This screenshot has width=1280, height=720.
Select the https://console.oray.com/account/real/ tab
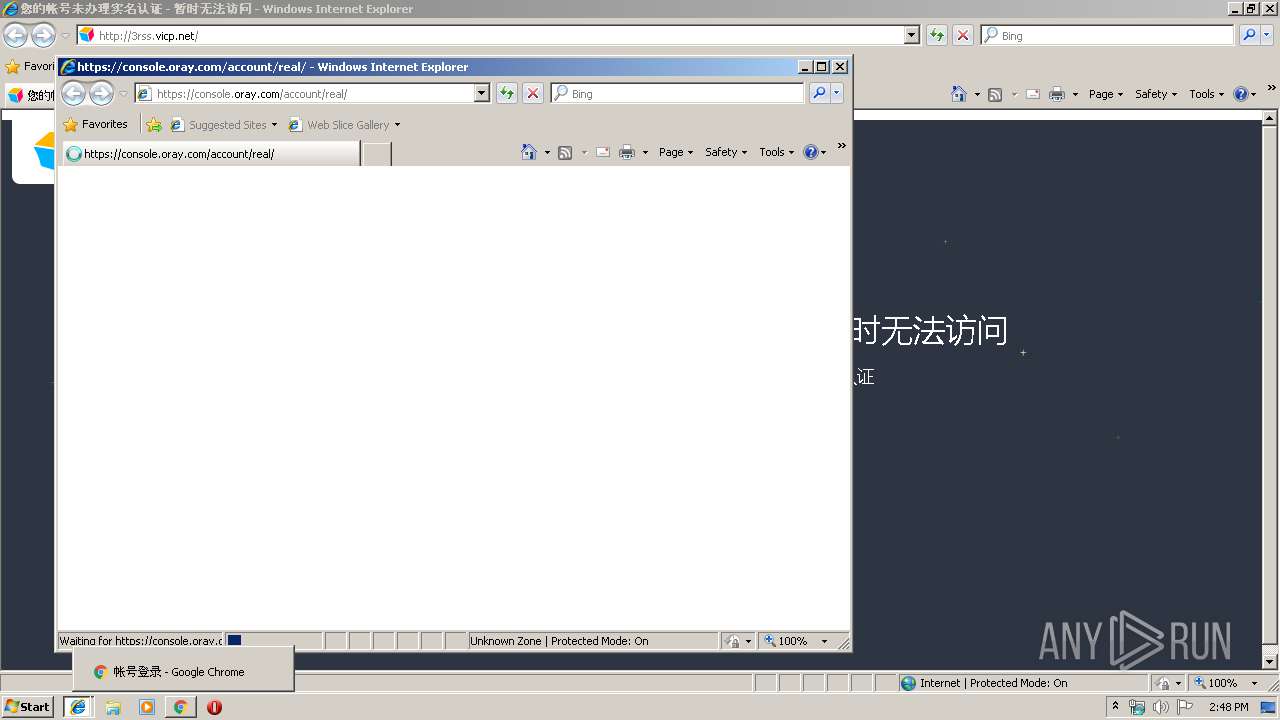pos(210,153)
